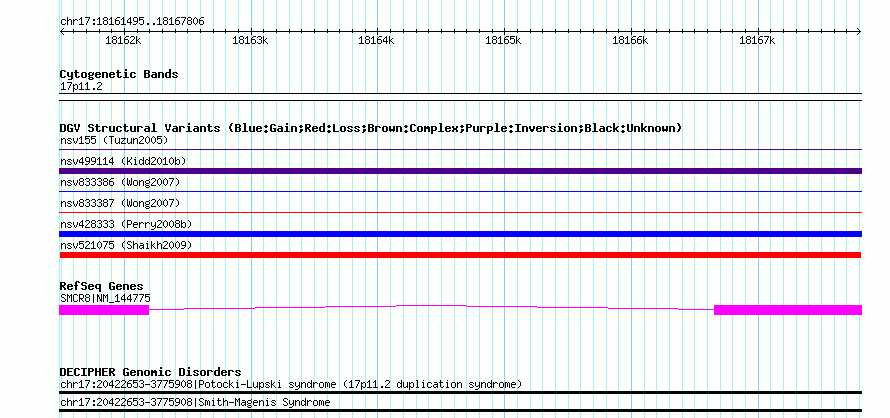Click the left magenta SMCR8 exon block
The height and width of the screenshot is (418, 890).
pyautogui.click(x=104, y=310)
